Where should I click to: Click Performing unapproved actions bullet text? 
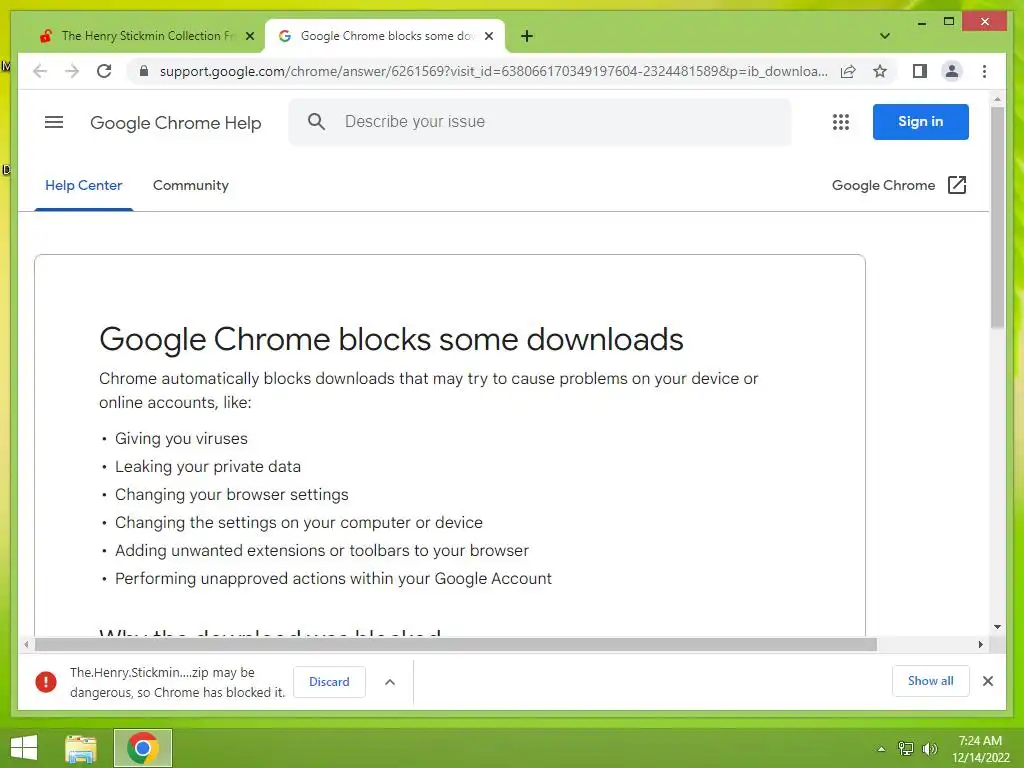[333, 579]
